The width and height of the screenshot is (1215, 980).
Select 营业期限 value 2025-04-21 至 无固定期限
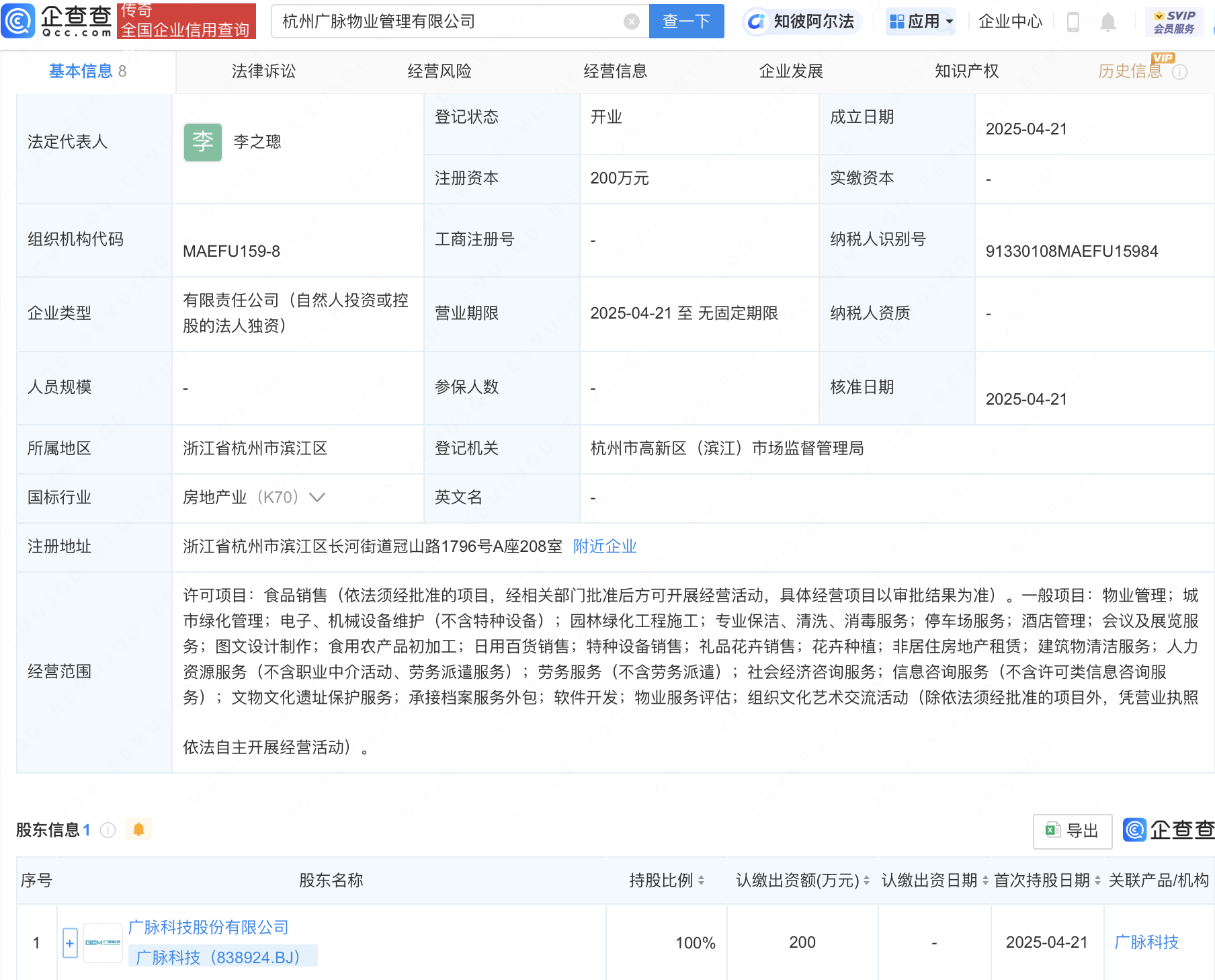684,313
